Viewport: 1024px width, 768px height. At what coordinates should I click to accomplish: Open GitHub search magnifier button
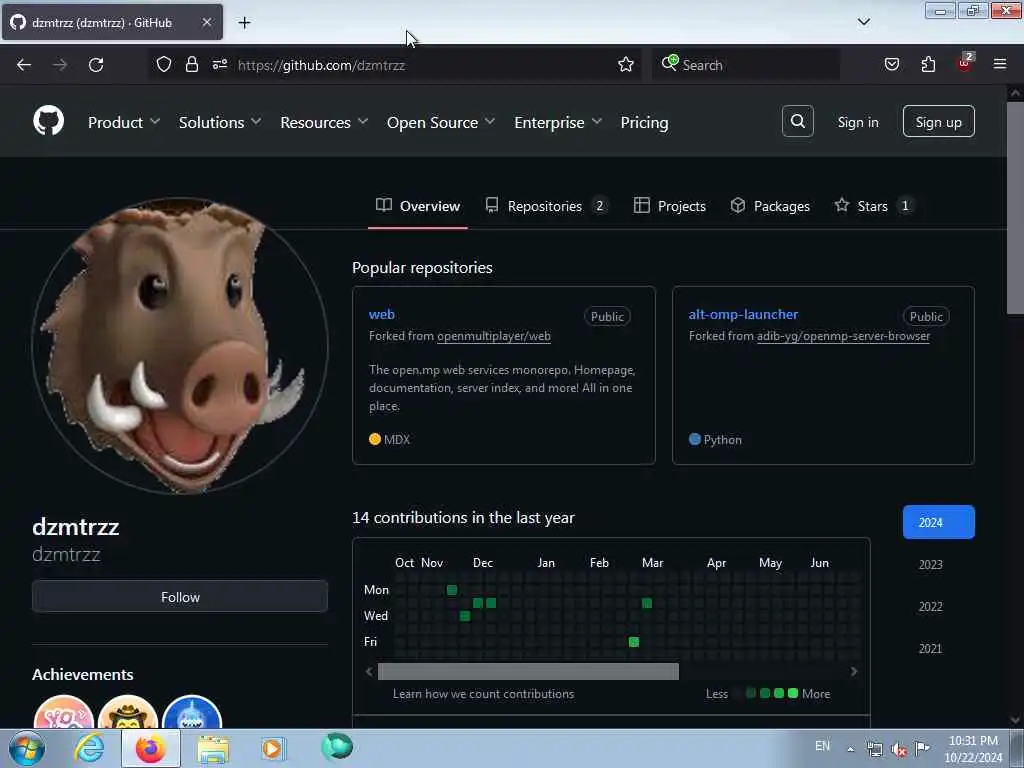click(x=797, y=121)
